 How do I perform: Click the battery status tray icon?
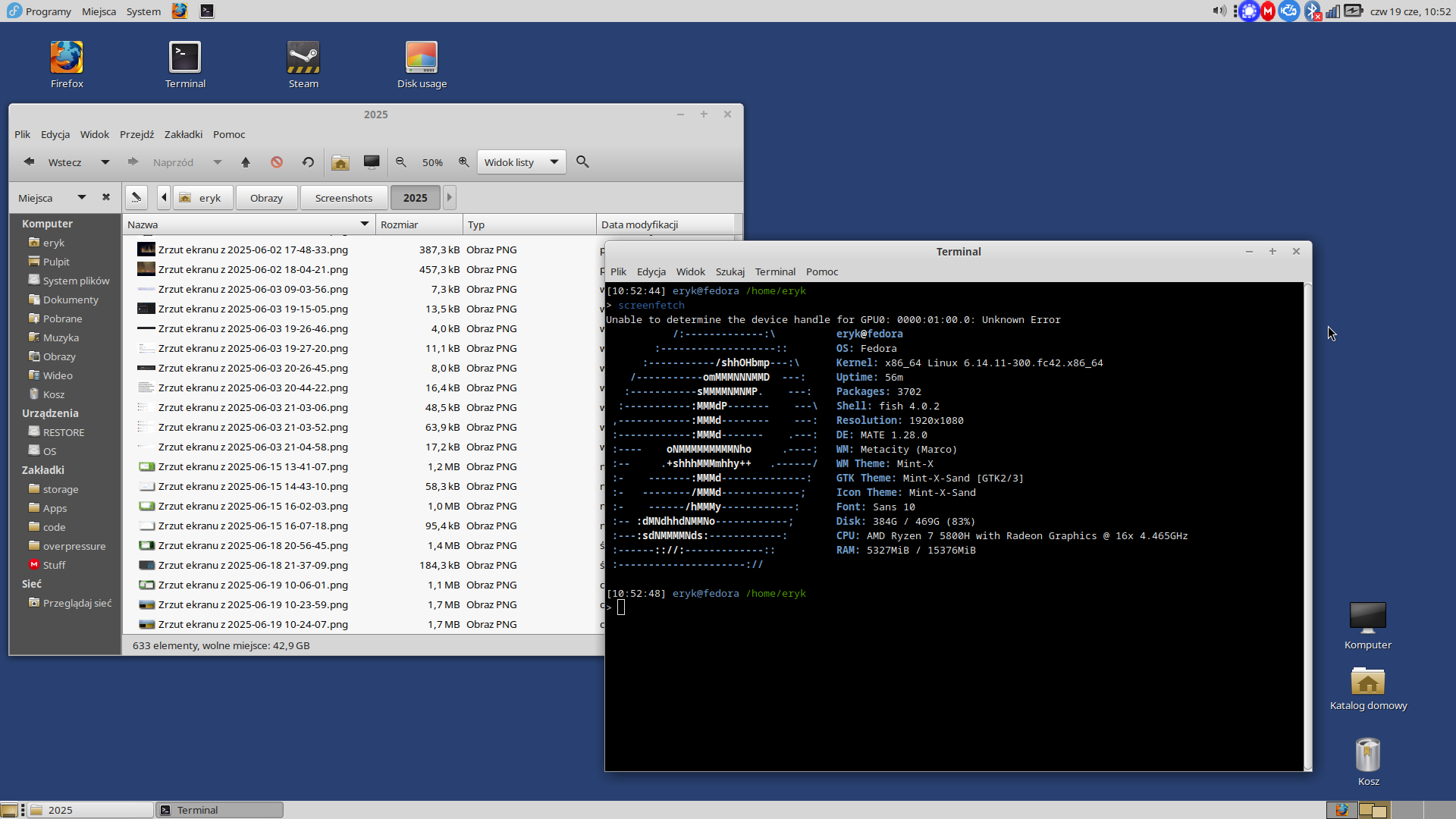(1354, 11)
